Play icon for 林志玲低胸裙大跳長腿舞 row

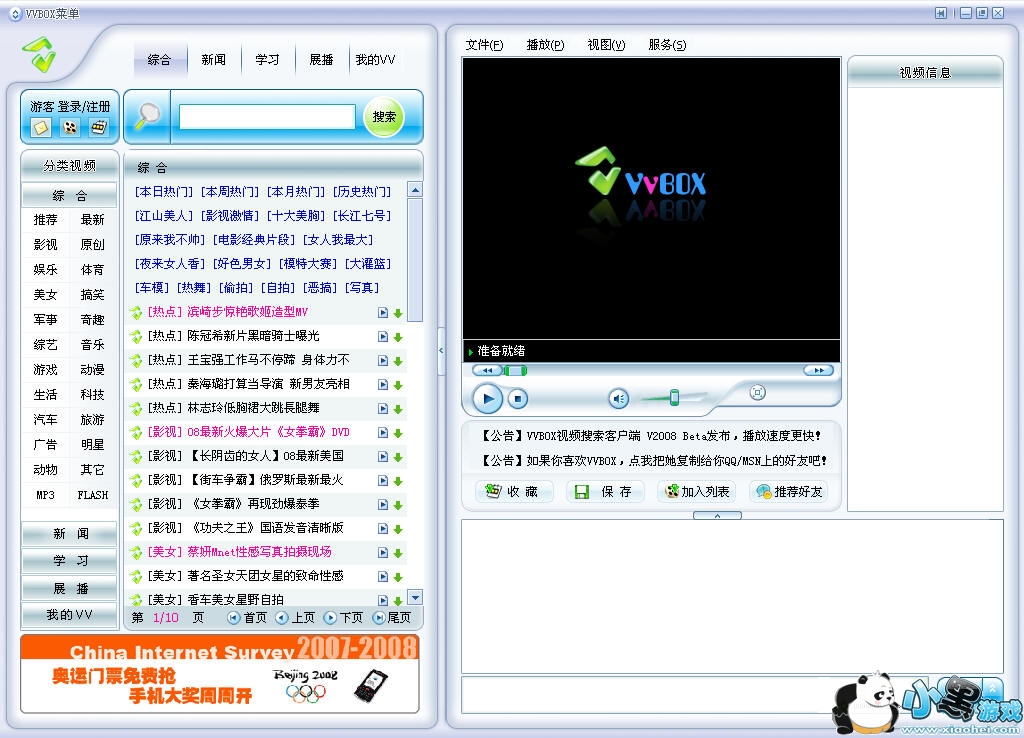pos(383,409)
